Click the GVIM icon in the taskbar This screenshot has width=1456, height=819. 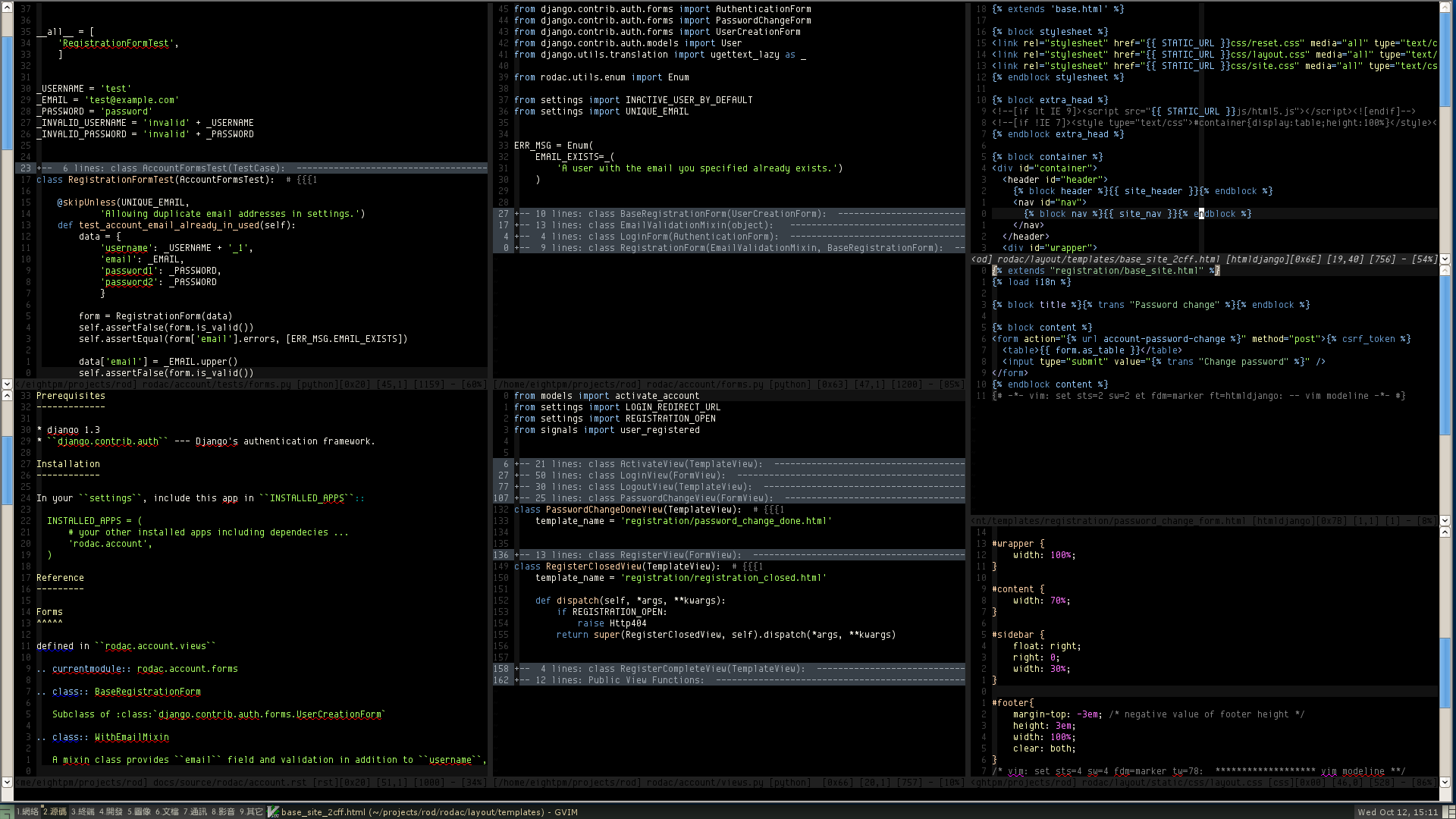(x=273, y=811)
